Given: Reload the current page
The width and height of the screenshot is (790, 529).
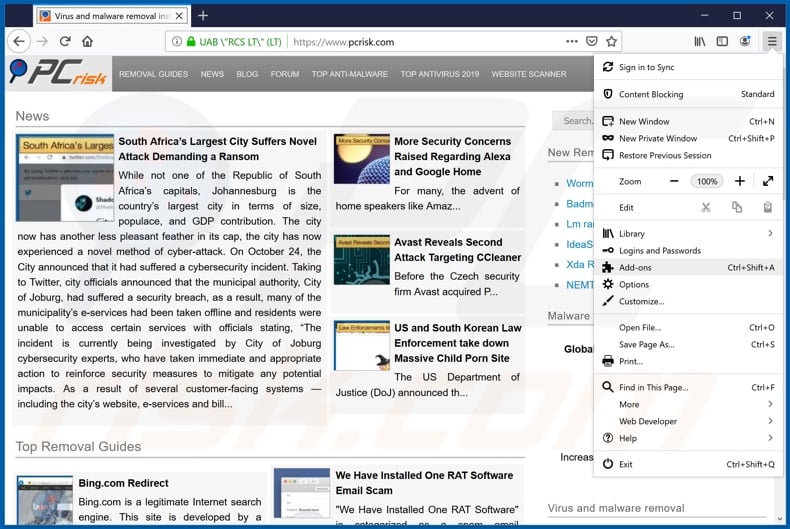Looking at the screenshot, I should (x=65, y=42).
